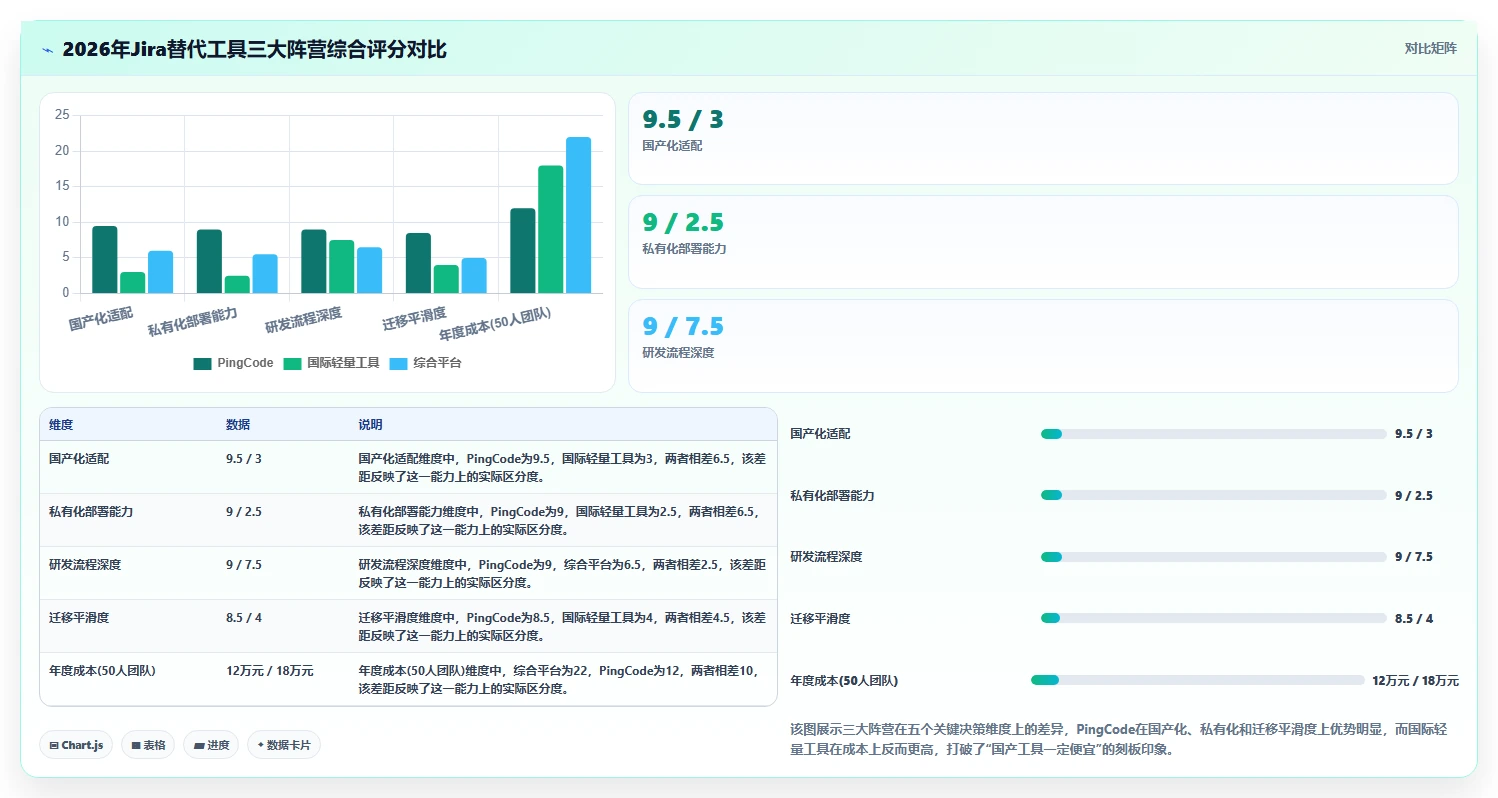This screenshot has width=1498, height=798.
Task: Click the 研发流程深度 progress bar
Action: (x=1213, y=557)
